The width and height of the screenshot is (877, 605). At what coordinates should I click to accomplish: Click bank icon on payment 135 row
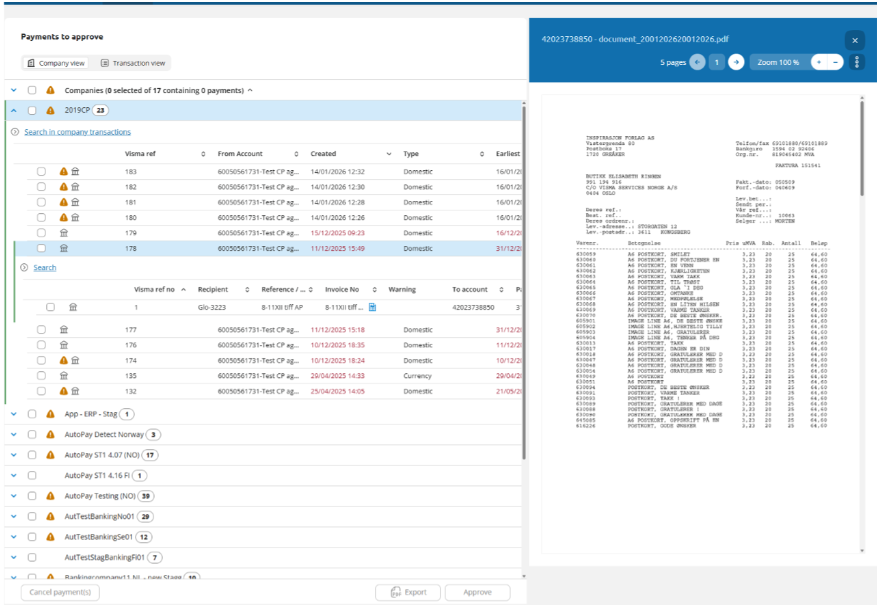click(x=64, y=376)
